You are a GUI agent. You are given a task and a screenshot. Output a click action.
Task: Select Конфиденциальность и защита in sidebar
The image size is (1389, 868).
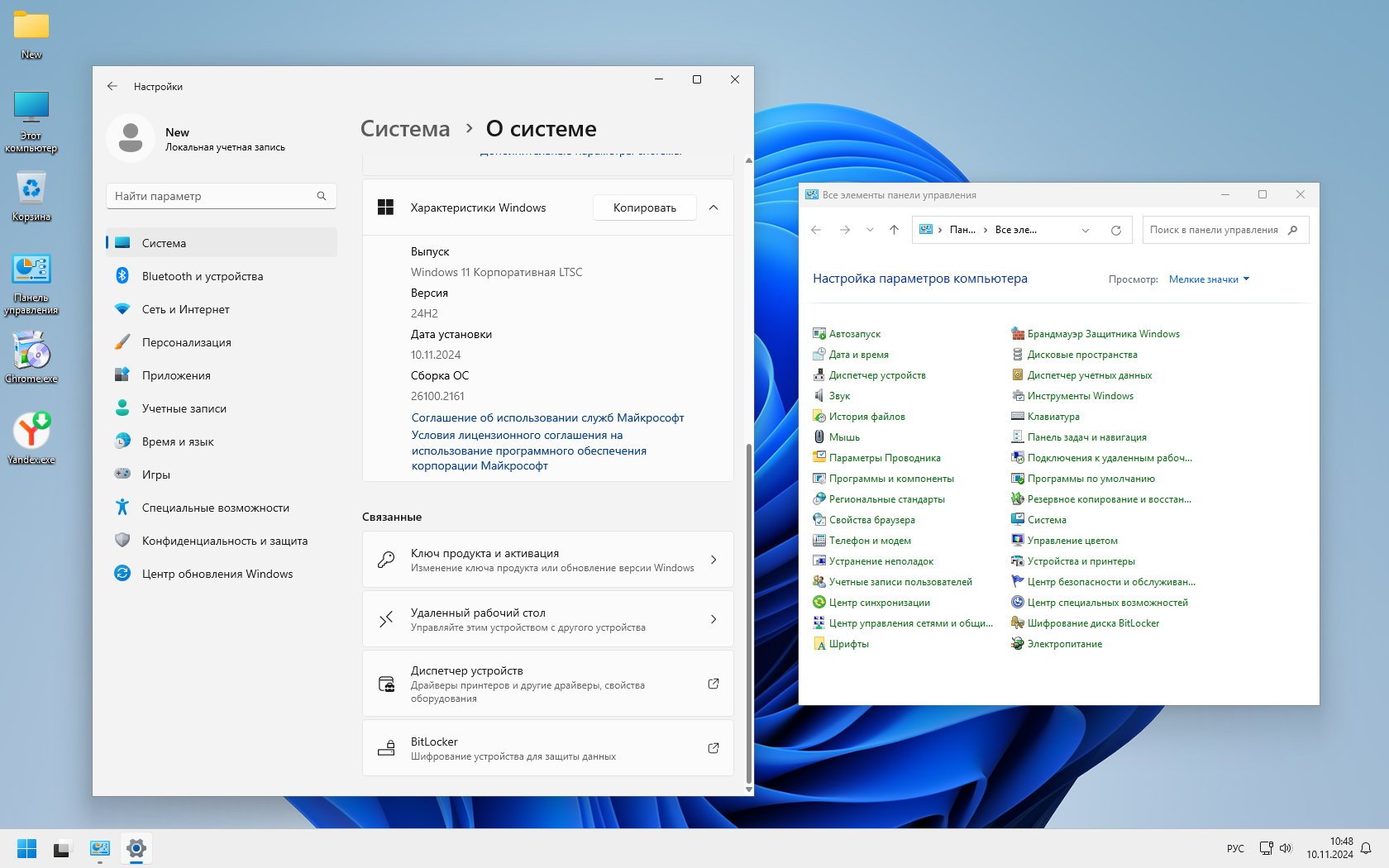[x=224, y=541]
